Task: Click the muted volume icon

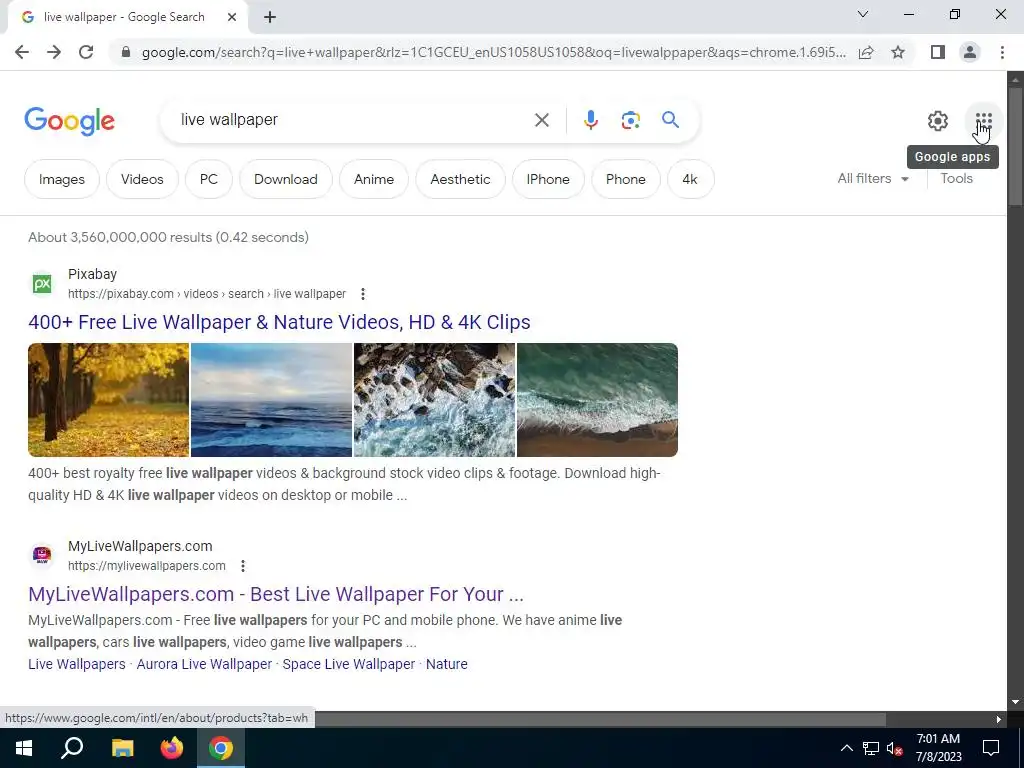Action: pos(894,748)
